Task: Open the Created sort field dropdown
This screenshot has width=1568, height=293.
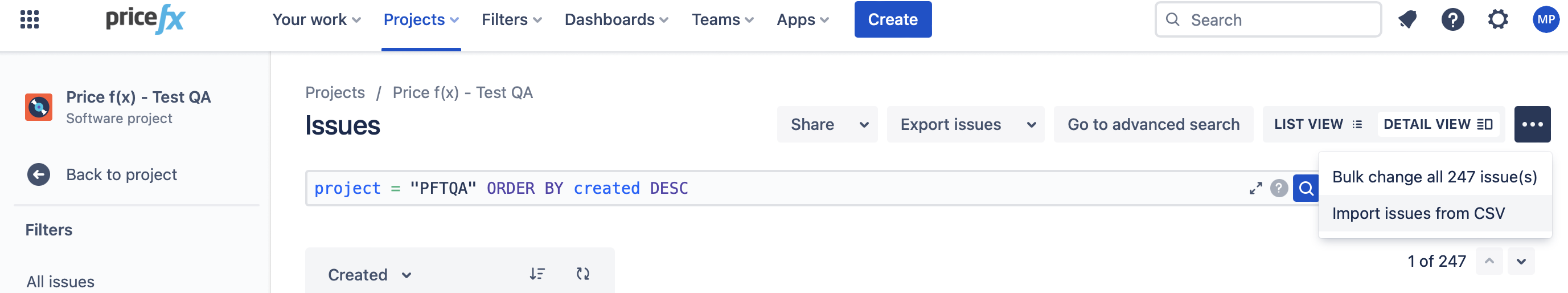Action: coord(370,275)
